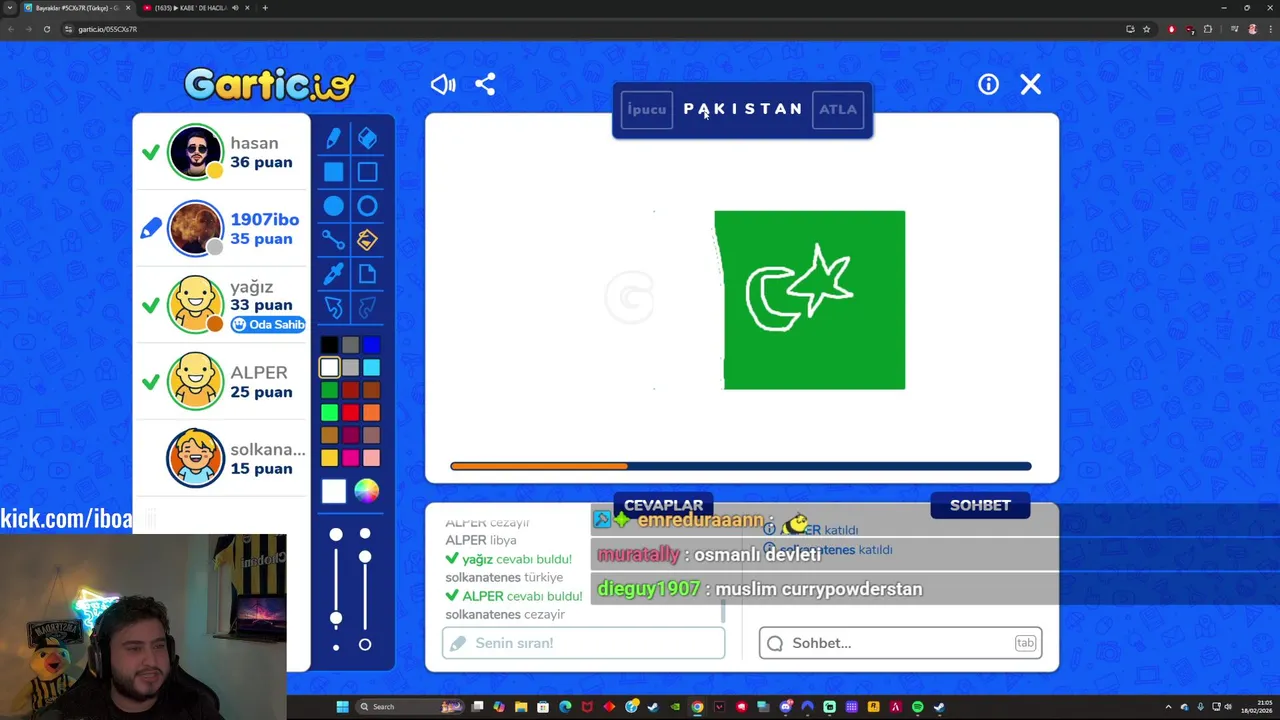
Task: Pick the light pink color swatch
Action: click(x=371, y=457)
